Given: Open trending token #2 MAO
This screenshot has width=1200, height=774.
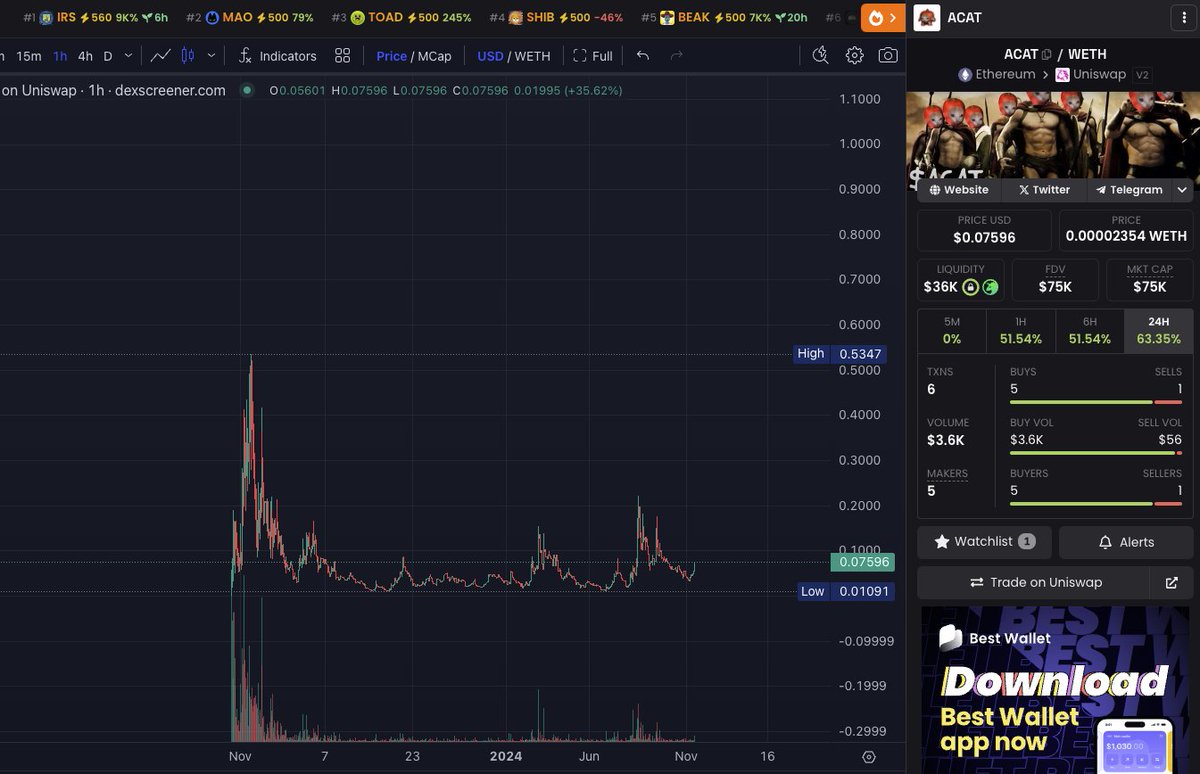Looking at the screenshot, I should (x=250, y=17).
